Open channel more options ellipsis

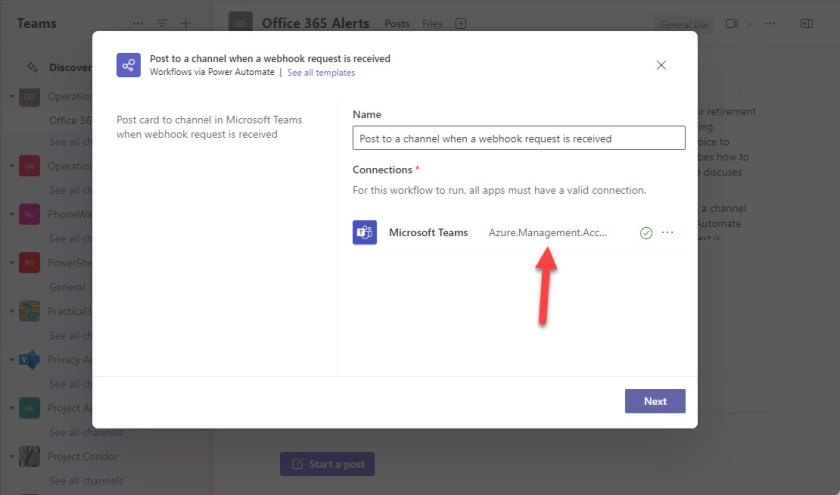770,24
